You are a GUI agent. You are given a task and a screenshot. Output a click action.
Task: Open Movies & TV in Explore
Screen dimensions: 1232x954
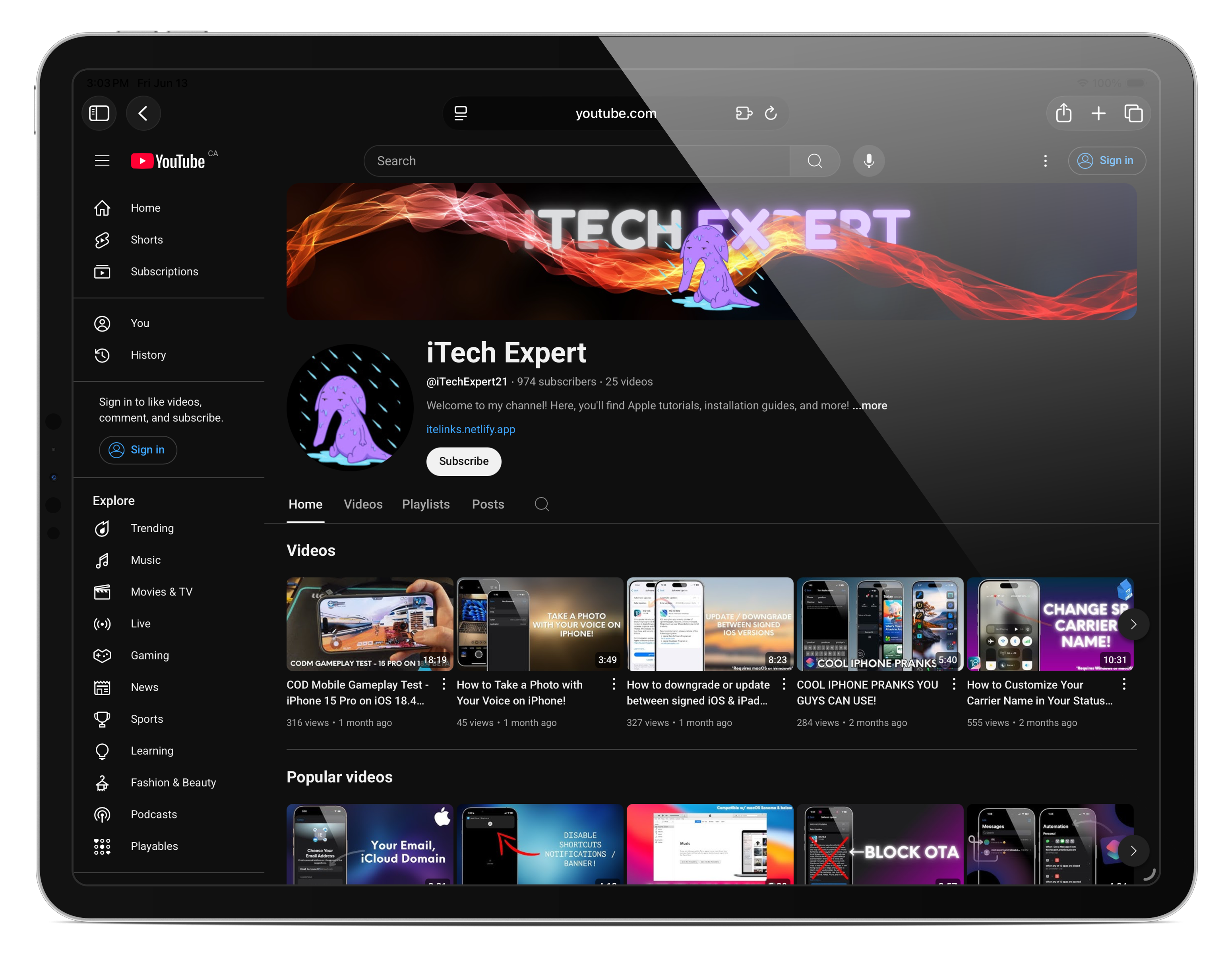[169, 592]
